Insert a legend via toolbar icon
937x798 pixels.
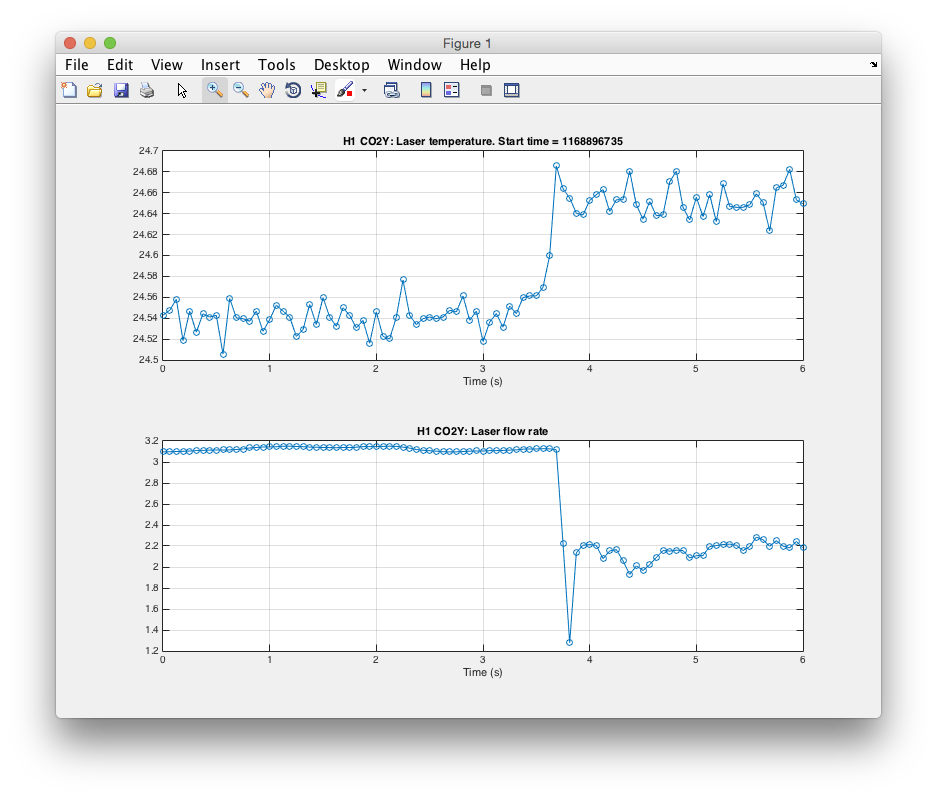pos(452,90)
